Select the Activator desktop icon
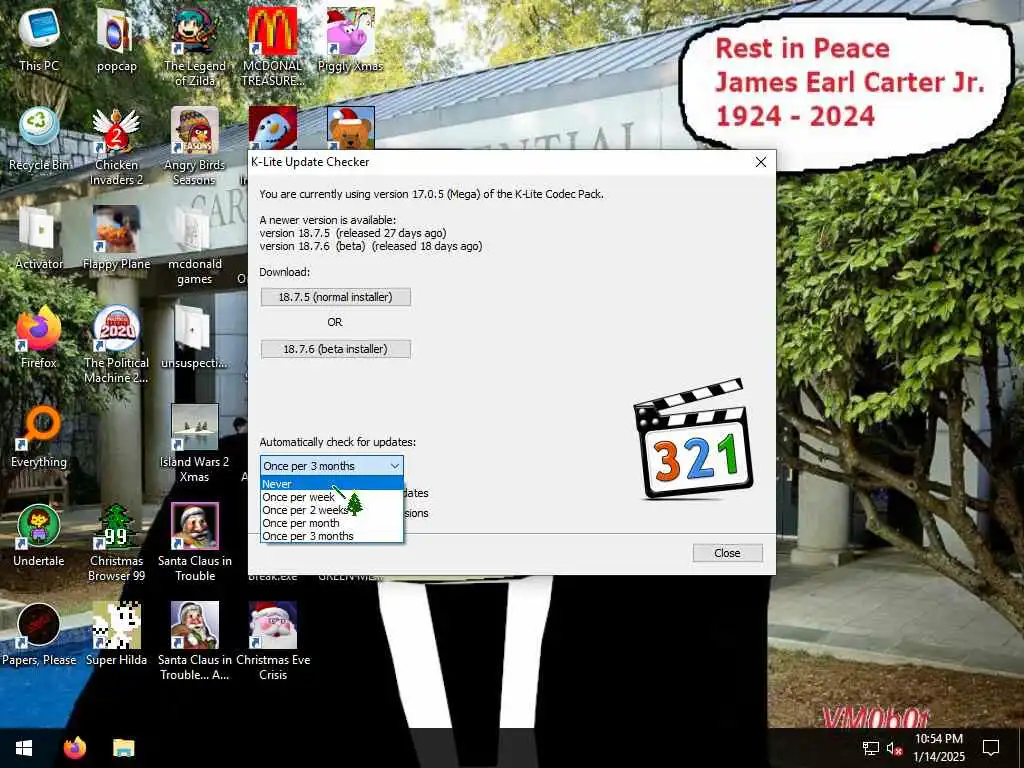This screenshot has height=768, width=1024. point(39,238)
